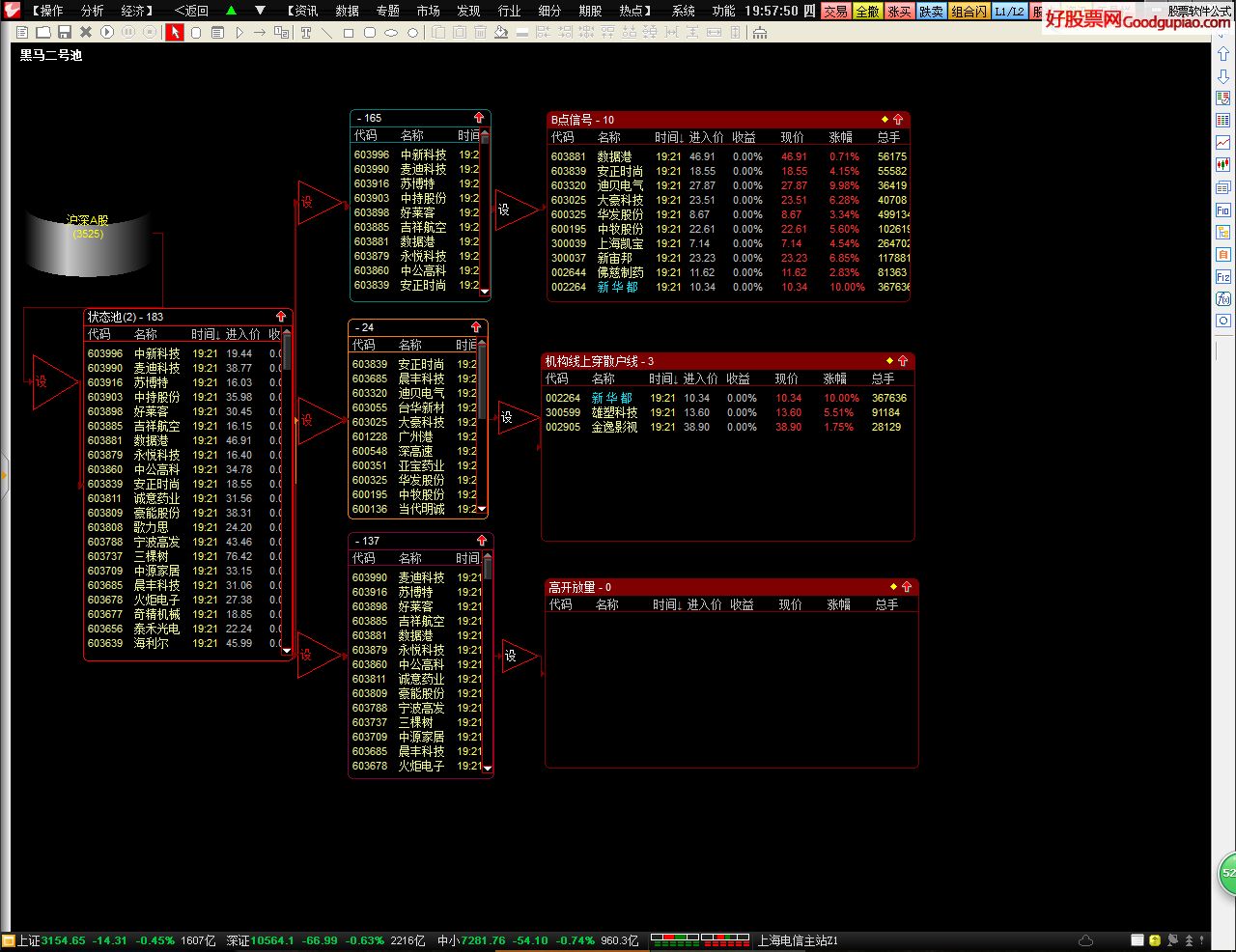Viewport: 1236px width, 952px height.
Task: Open the f(x) formula sidebar icon
Action: pyautogui.click(x=1222, y=298)
